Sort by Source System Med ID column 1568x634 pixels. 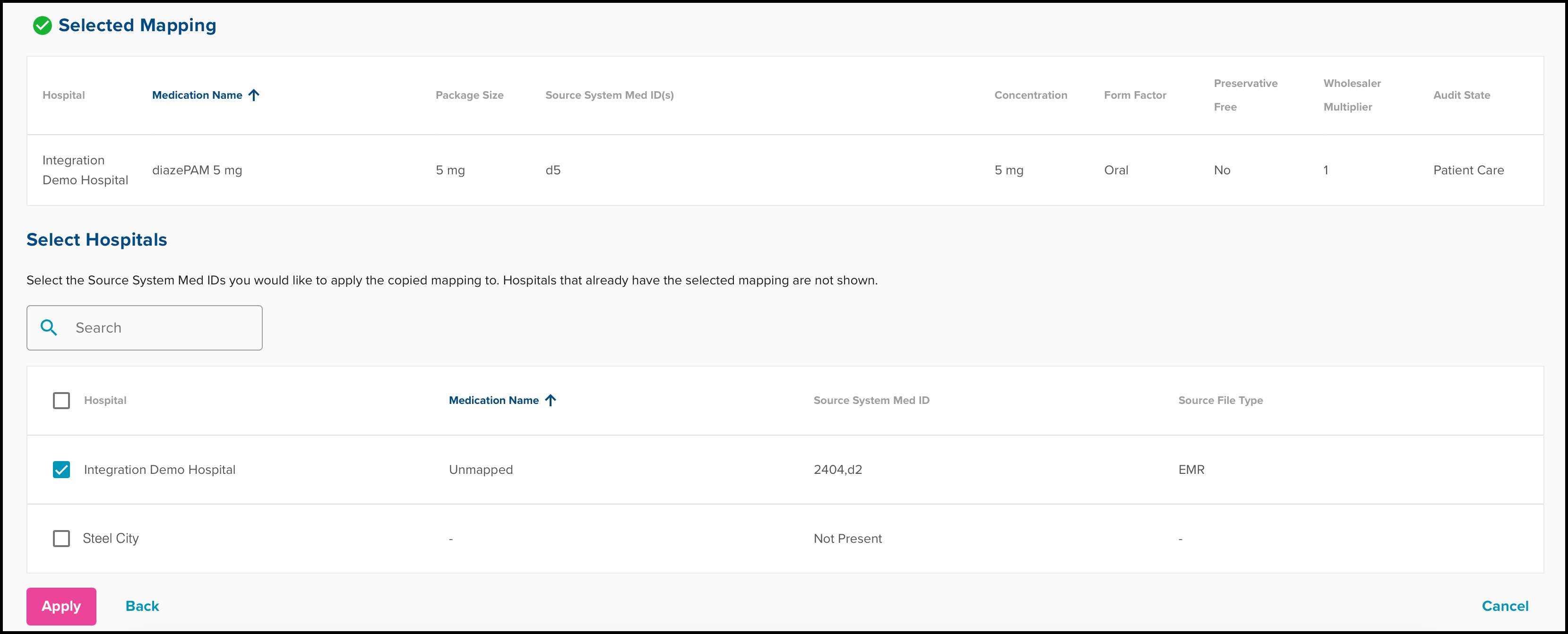[870, 400]
